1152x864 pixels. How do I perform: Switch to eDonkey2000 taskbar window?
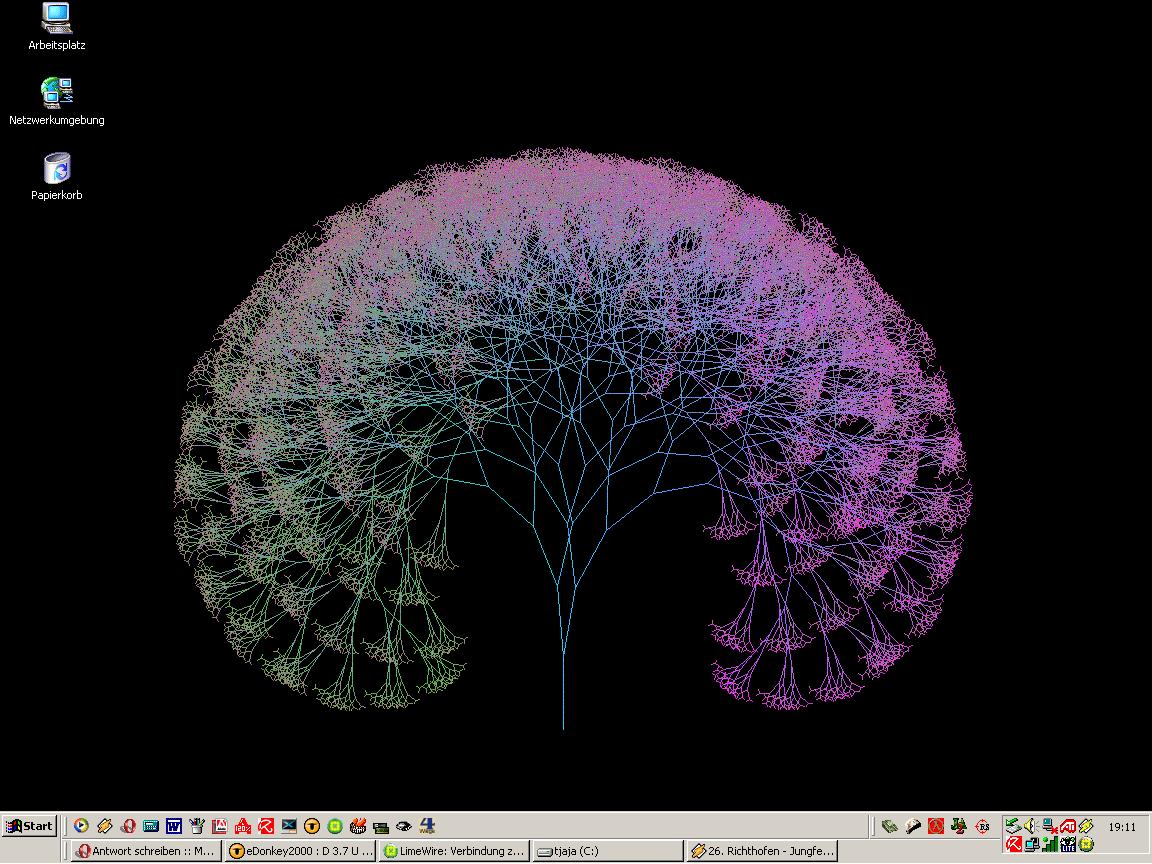(300, 851)
